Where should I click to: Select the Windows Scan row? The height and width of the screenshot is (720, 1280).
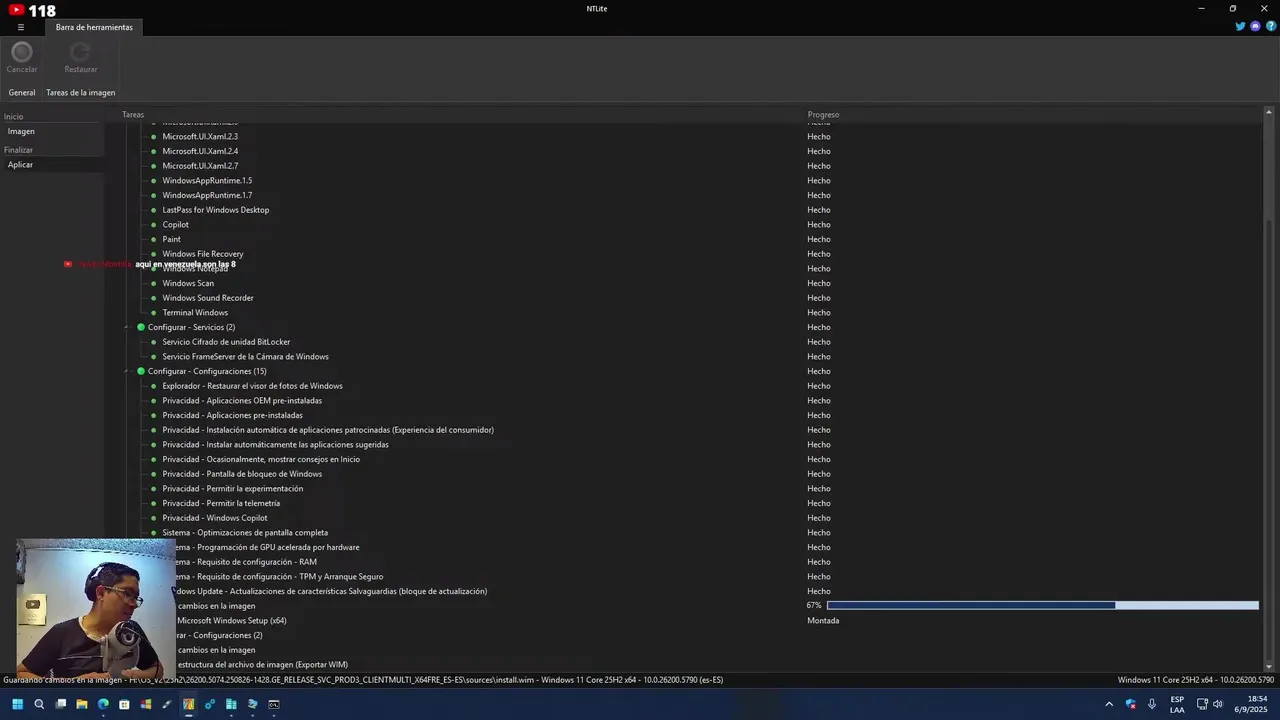[x=188, y=283]
